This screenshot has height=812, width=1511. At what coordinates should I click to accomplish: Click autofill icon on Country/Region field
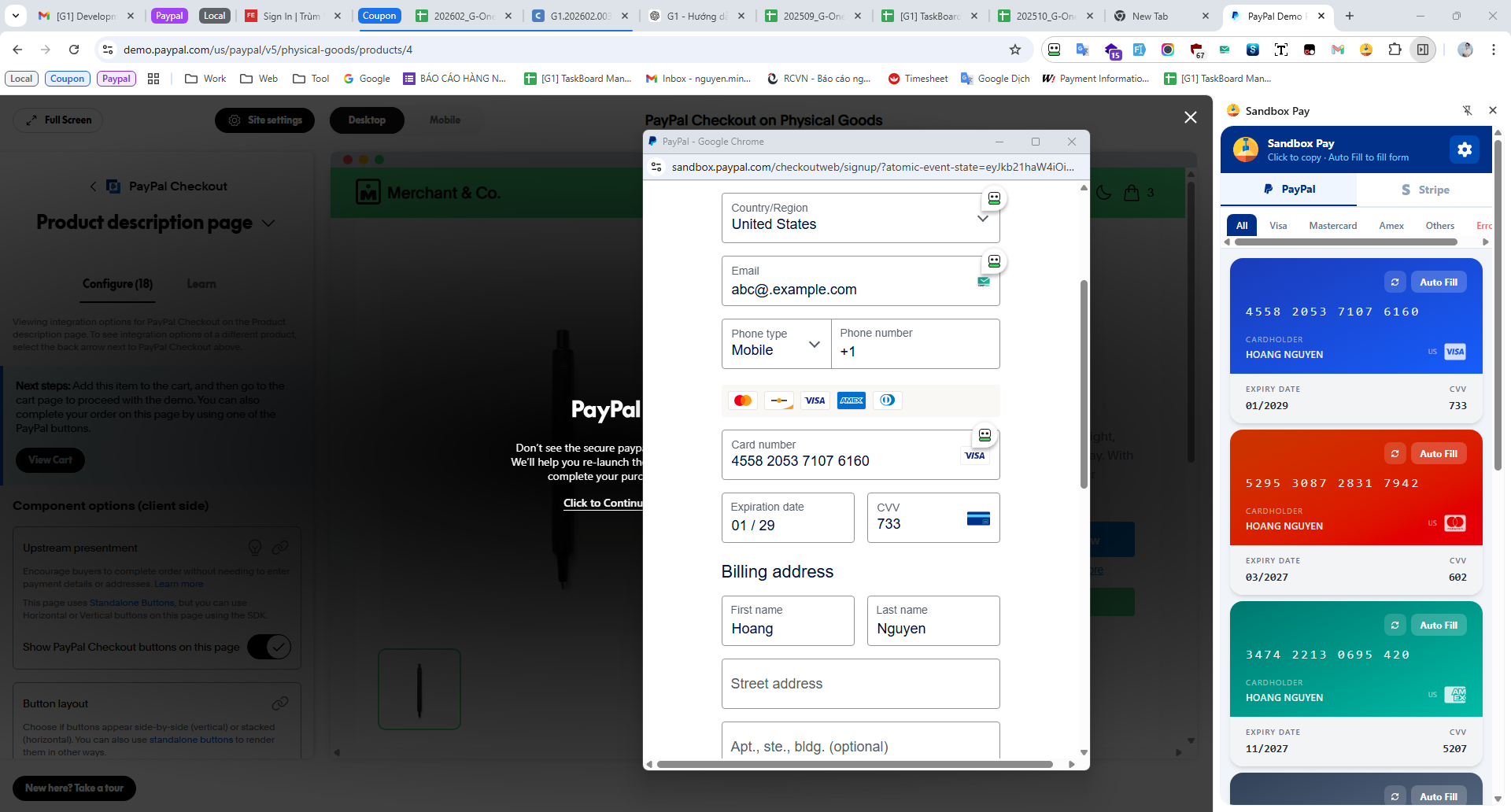coord(994,198)
